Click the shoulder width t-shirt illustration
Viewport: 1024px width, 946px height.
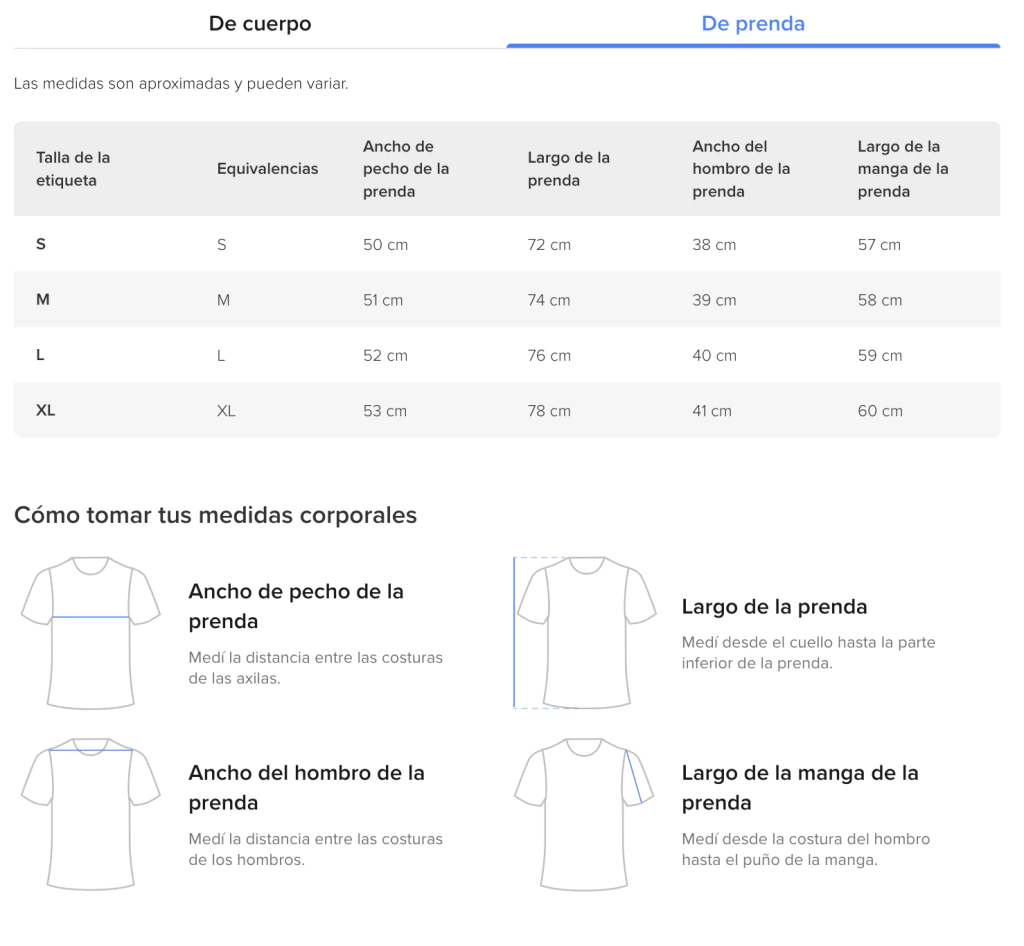91,813
